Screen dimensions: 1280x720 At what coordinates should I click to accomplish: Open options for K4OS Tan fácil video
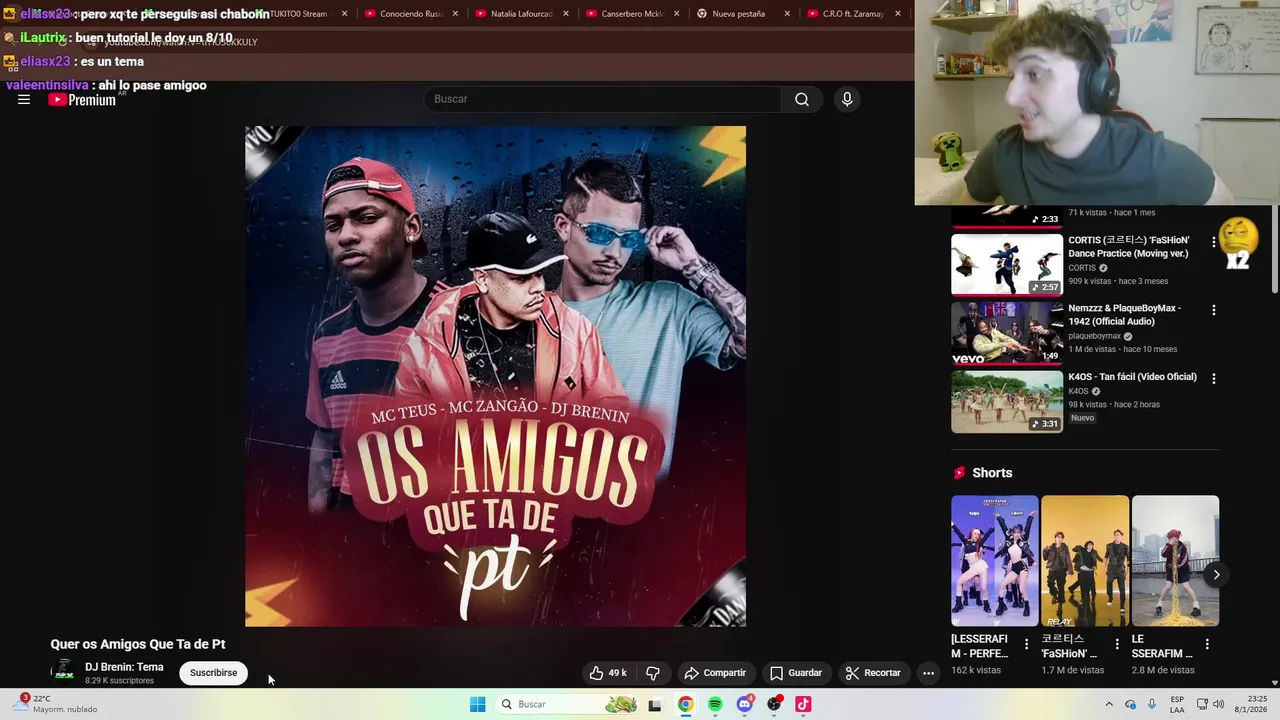[1214, 379]
